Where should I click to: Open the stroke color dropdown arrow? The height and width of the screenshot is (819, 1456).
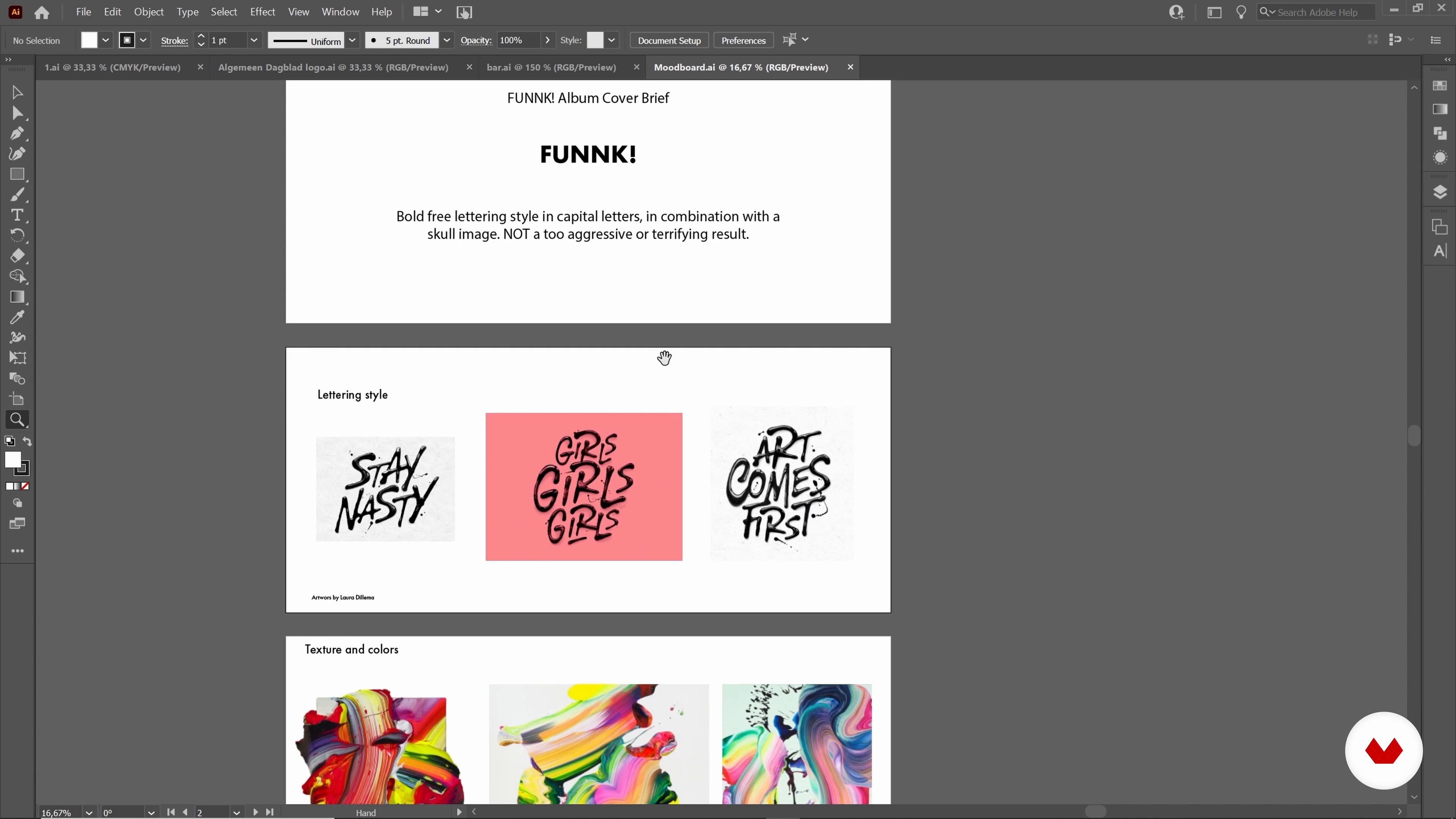143,40
